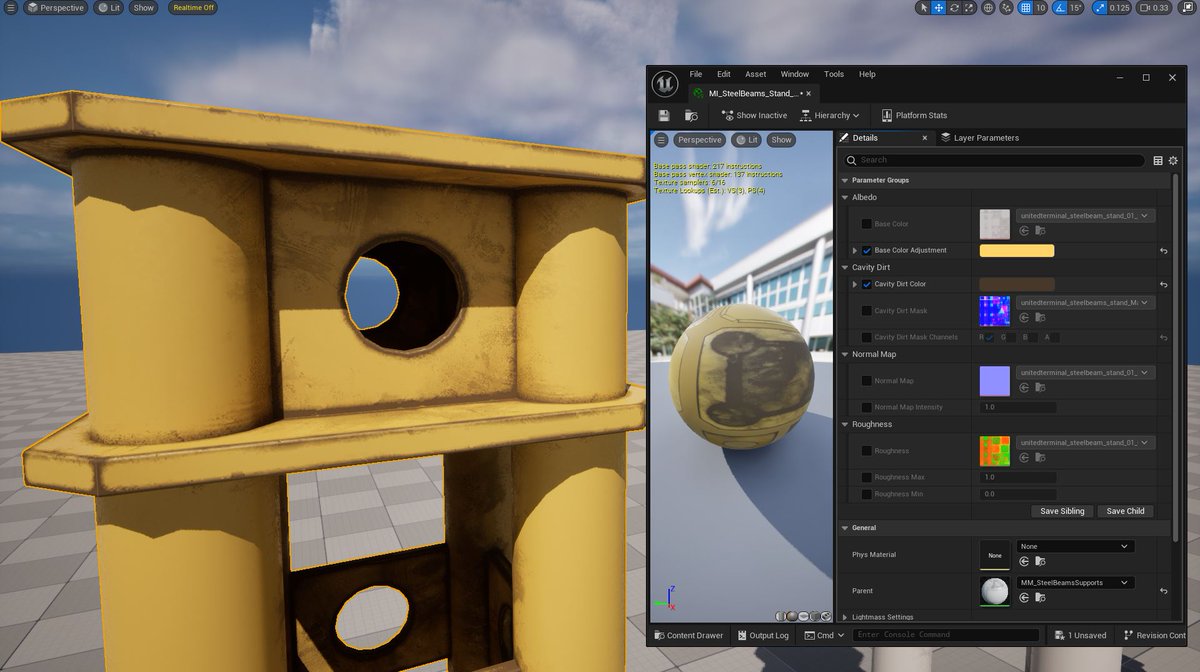The width and height of the screenshot is (1200, 672).
Task: Open rotation snap value 15°
Action: [1076, 8]
